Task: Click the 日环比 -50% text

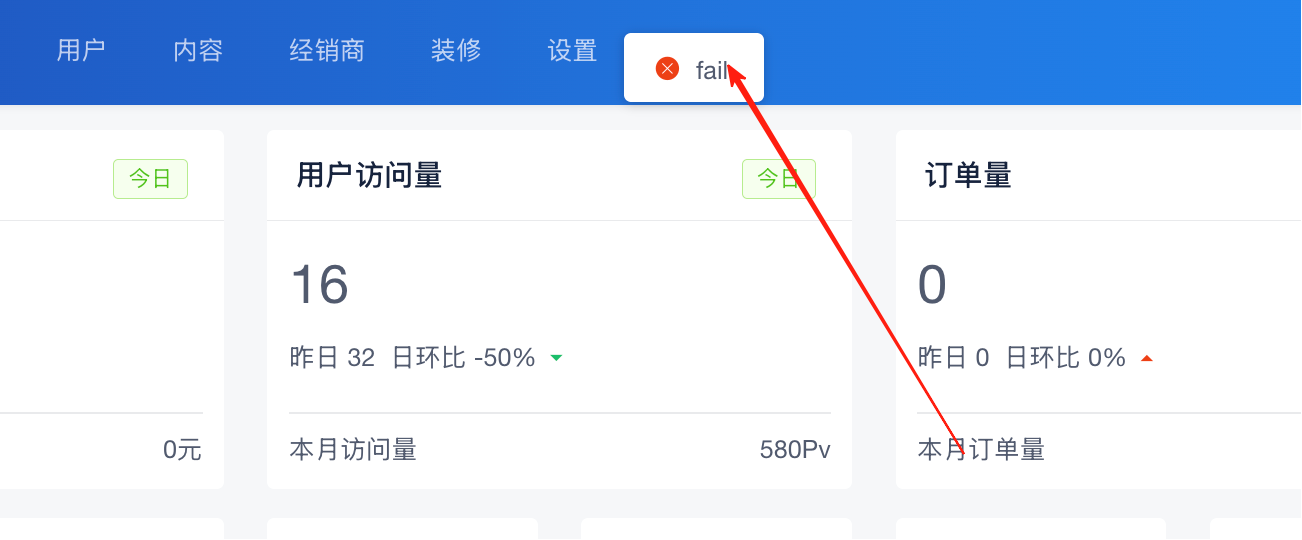Action: coord(464,357)
